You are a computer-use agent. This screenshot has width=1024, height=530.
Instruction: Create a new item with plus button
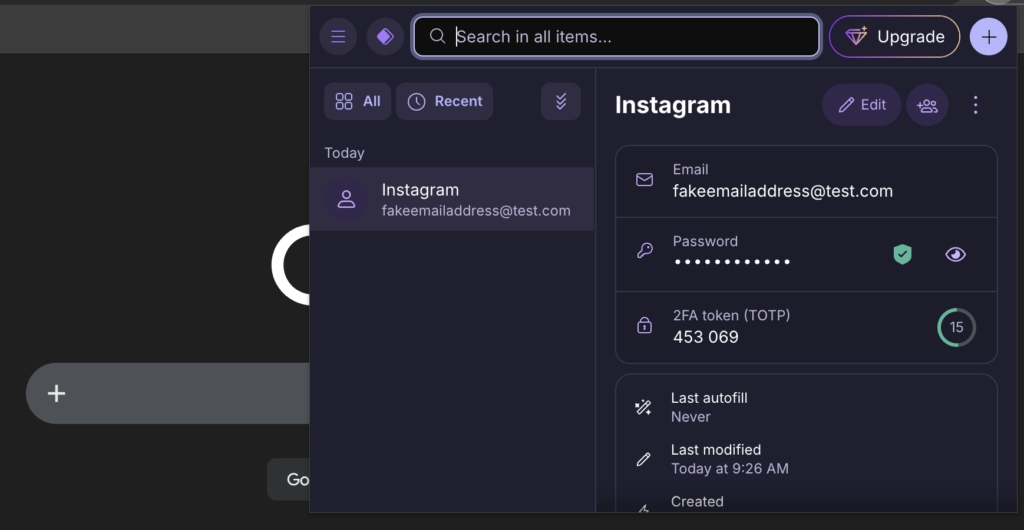pos(989,37)
